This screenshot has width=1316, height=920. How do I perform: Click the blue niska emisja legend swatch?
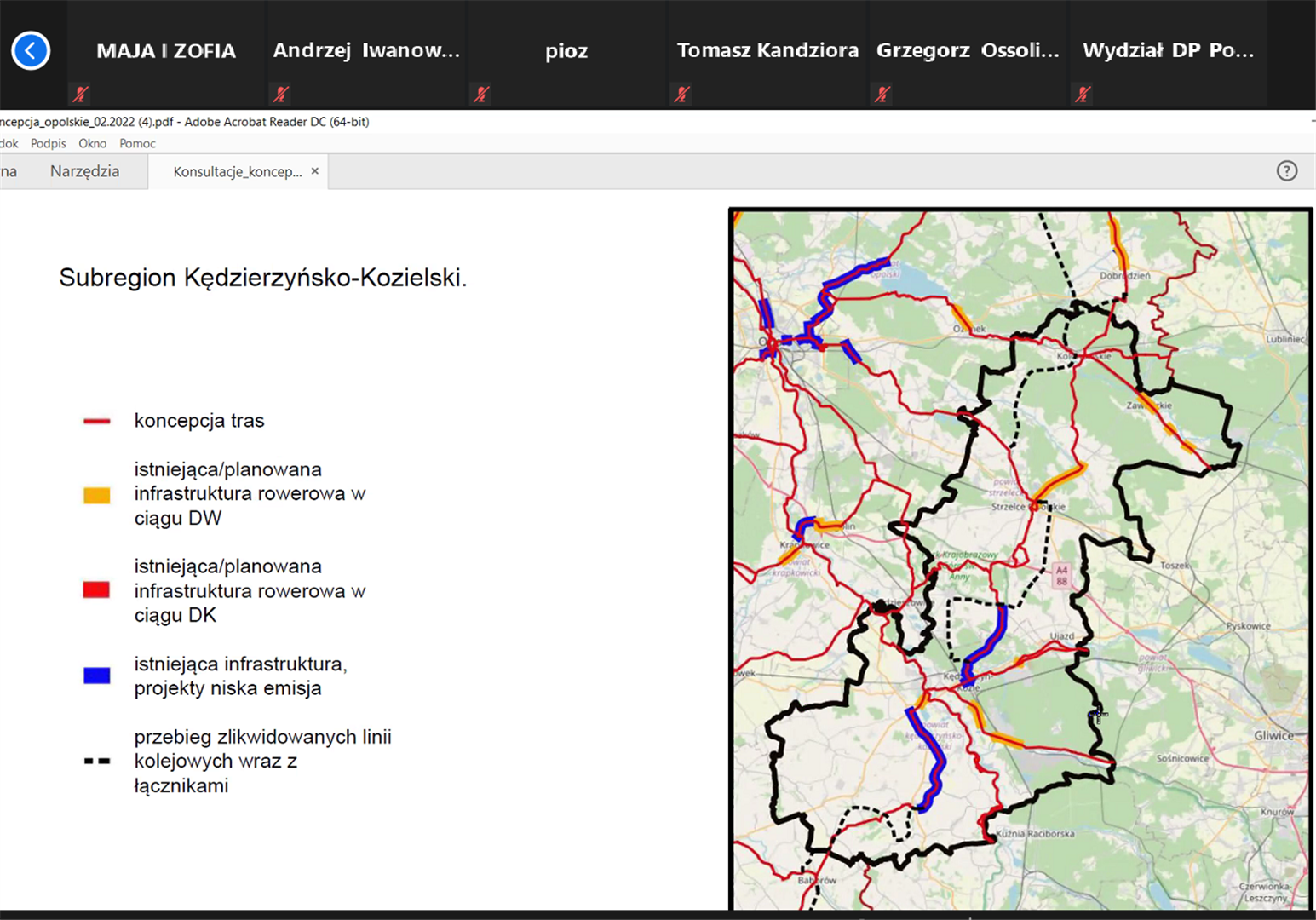96,676
